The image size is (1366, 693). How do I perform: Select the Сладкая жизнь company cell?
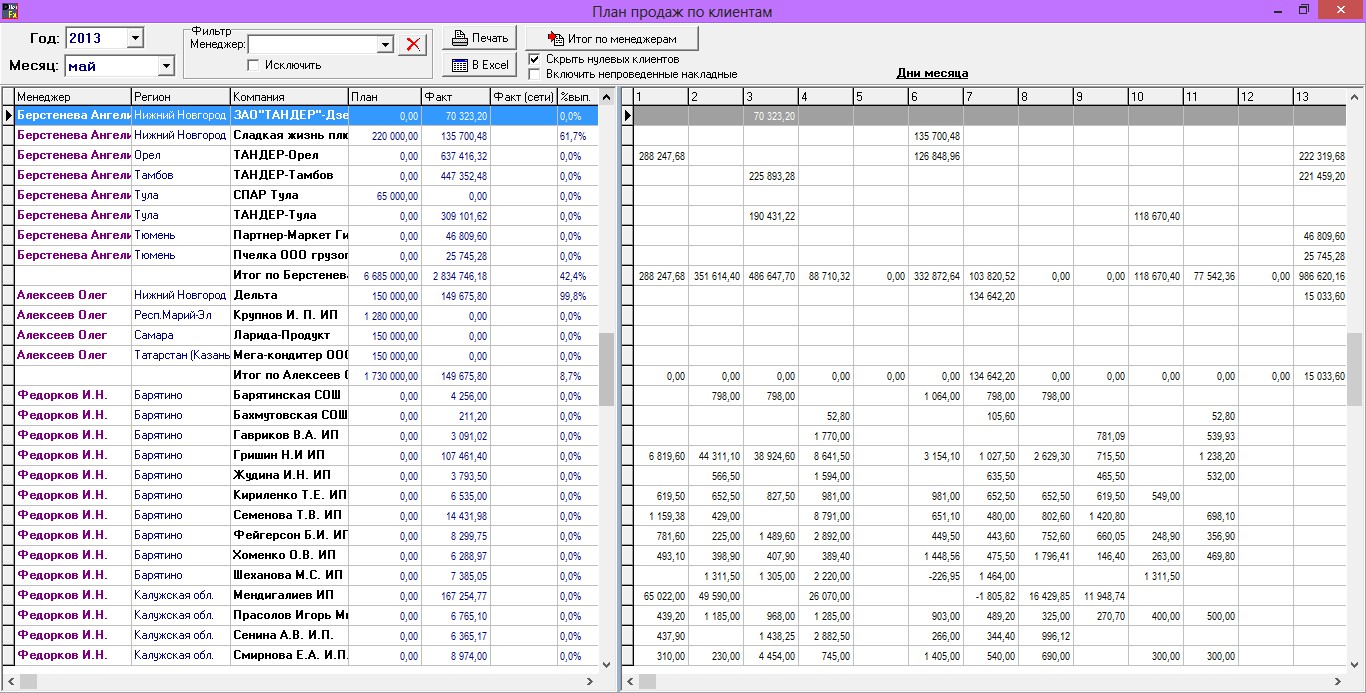tap(289, 136)
